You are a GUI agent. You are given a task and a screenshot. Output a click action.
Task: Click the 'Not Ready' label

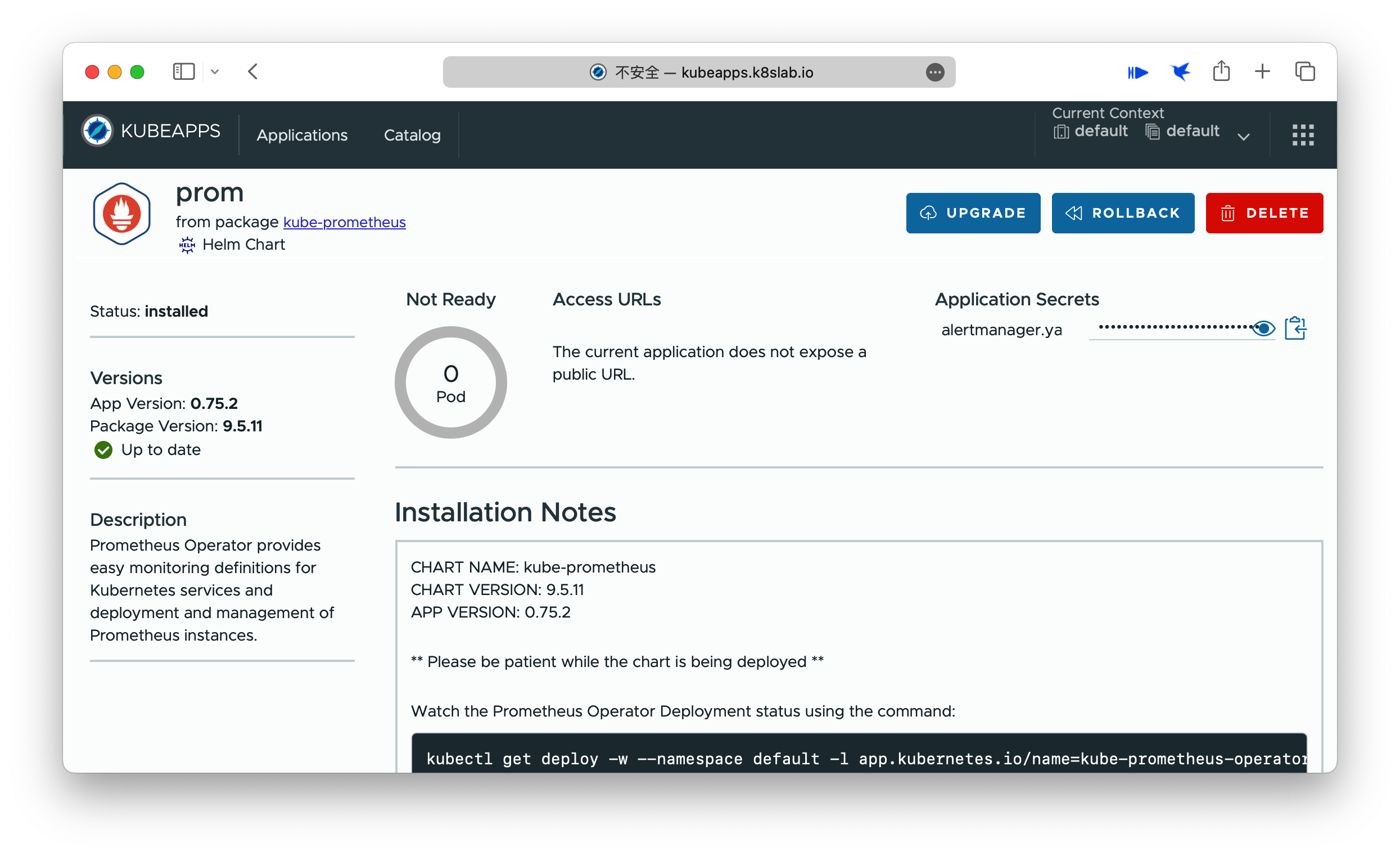(450, 300)
